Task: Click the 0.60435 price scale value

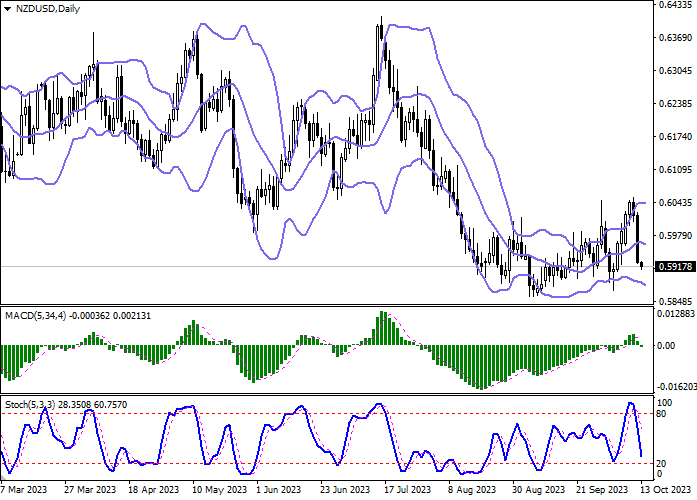Action: [675, 202]
